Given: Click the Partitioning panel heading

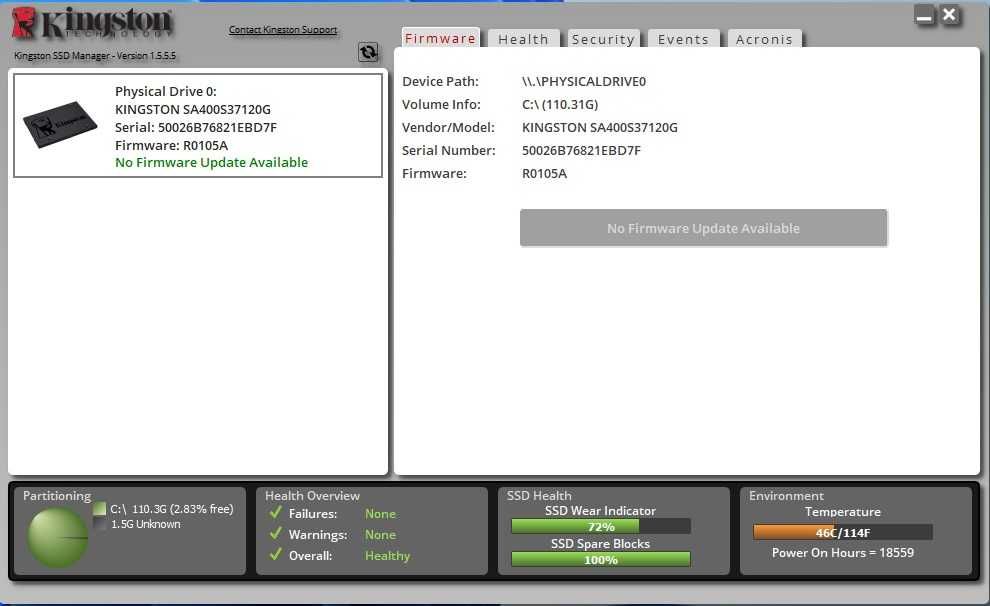Looking at the screenshot, I should pyautogui.click(x=57, y=496).
